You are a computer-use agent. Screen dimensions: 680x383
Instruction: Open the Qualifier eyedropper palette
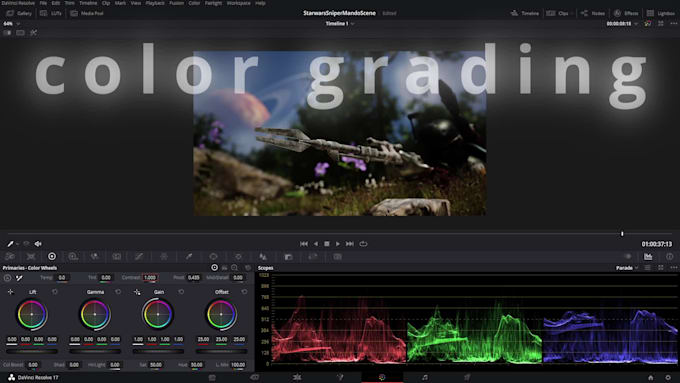(x=189, y=257)
